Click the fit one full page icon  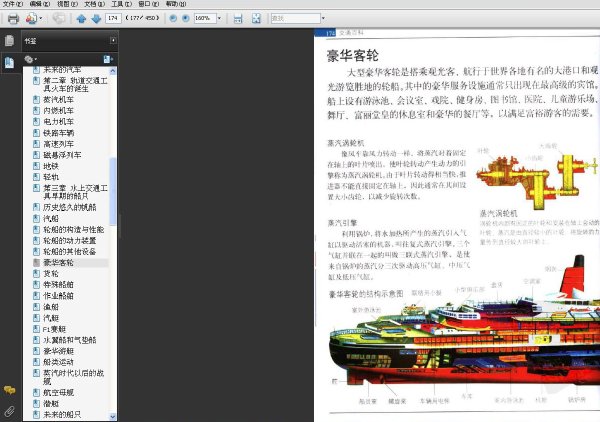[x=256, y=18]
